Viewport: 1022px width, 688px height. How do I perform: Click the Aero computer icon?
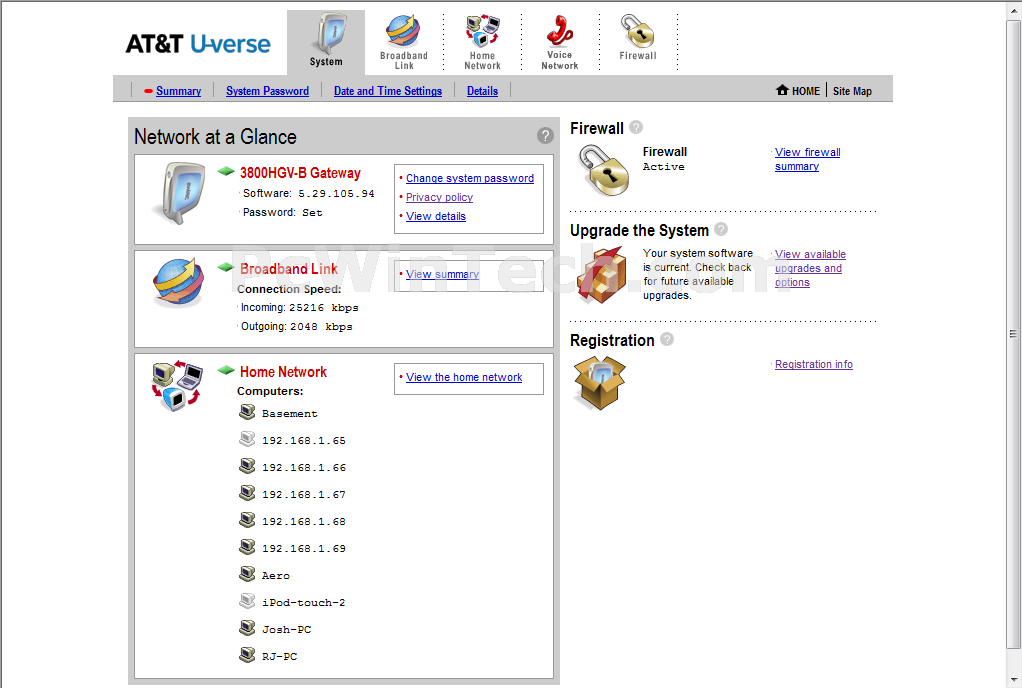pyautogui.click(x=247, y=574)
